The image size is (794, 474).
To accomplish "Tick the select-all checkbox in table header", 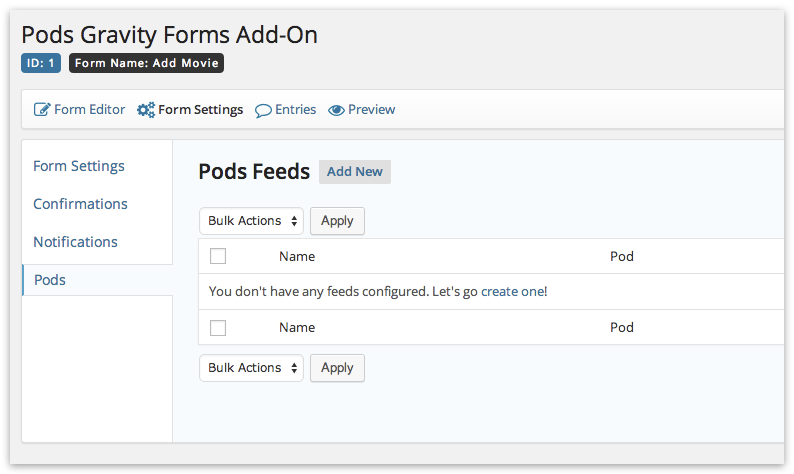I will (218, 256).
